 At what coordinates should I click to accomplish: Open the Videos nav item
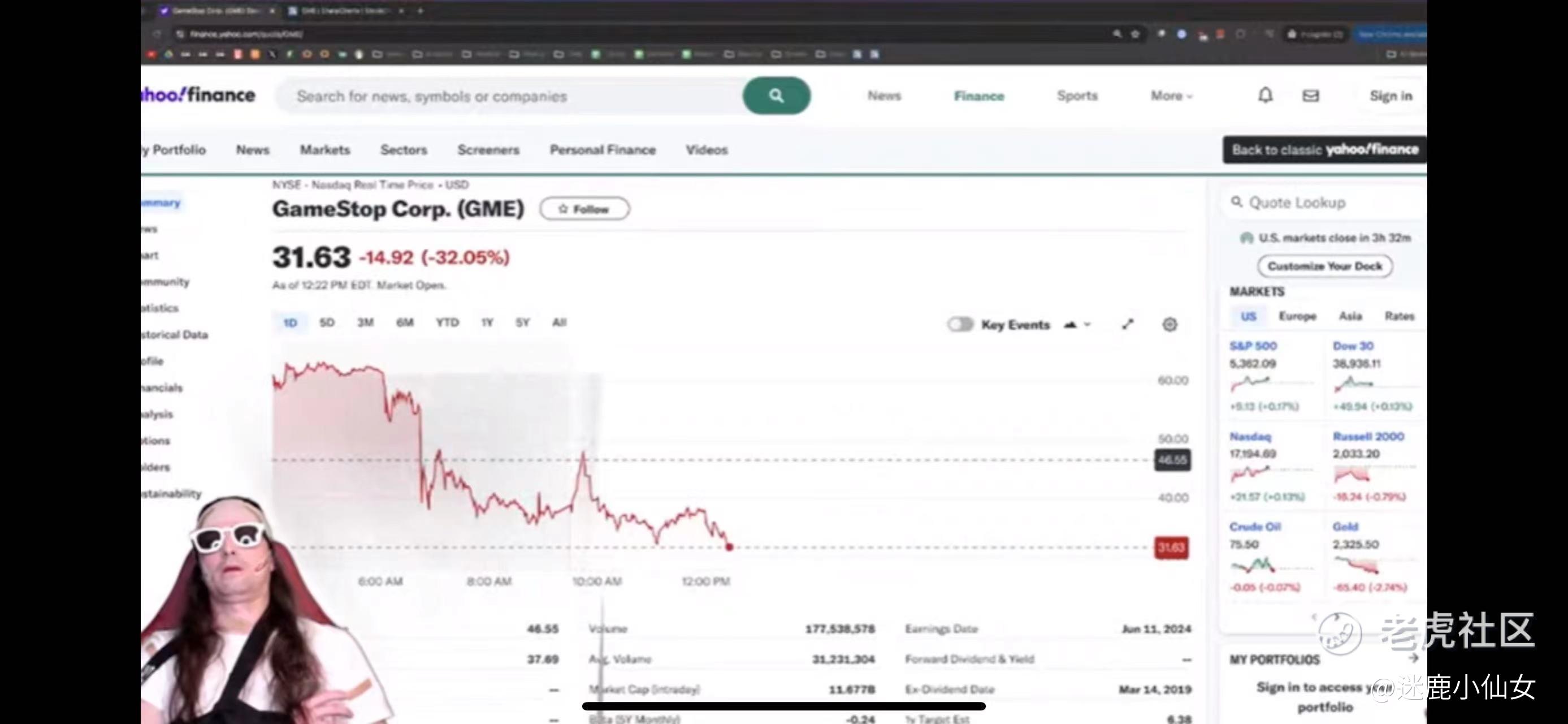pyautogui.click(x=707, y=150)
